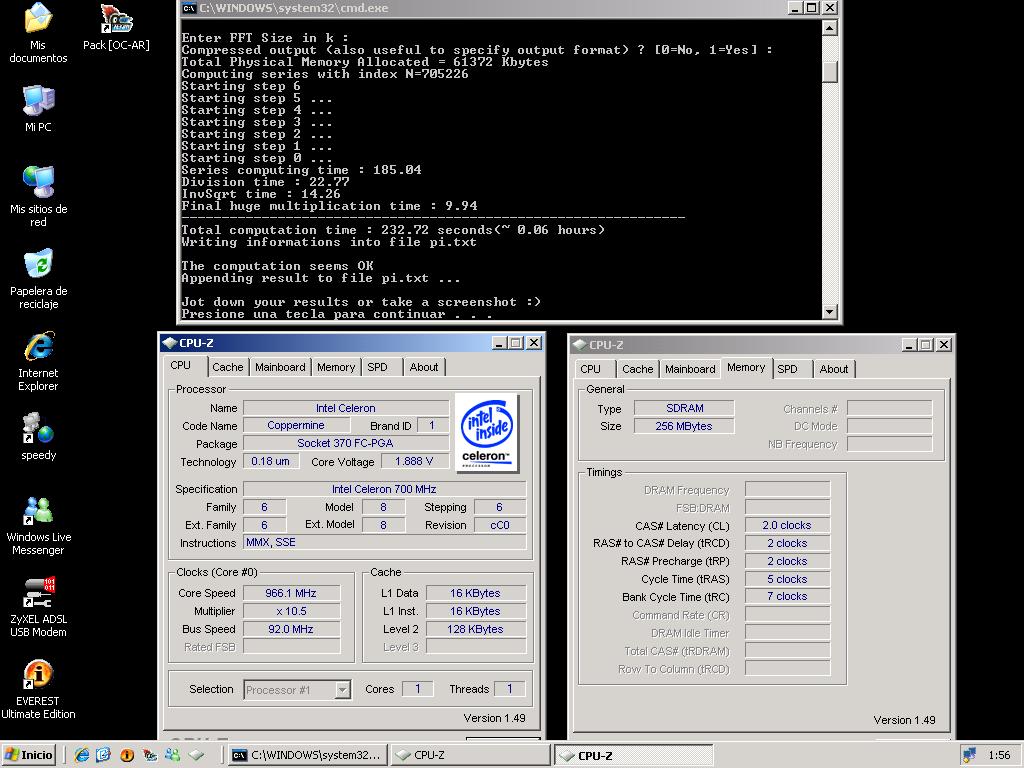1024x768 pixels.
Task: Select Mainboard tab in left CPU-Z
Action: click(280, 367)
